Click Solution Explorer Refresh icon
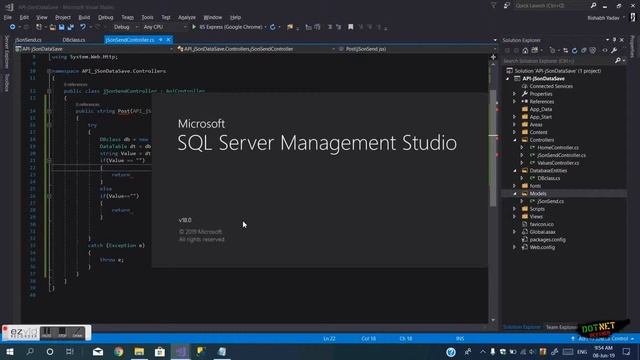The image size is (640, 360). click(x=574, y=51)
